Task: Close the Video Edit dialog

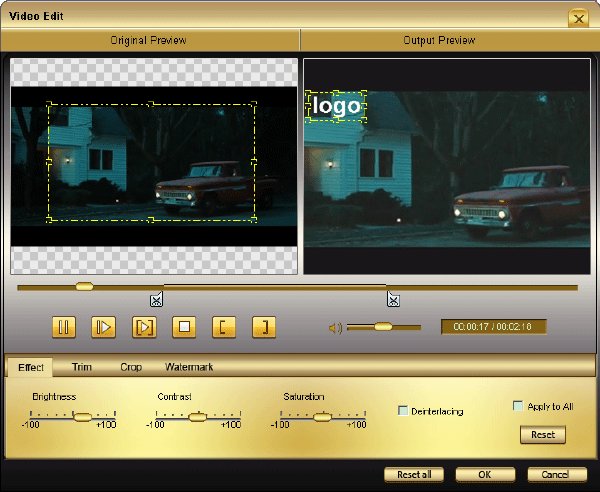Action: [579, 18]
